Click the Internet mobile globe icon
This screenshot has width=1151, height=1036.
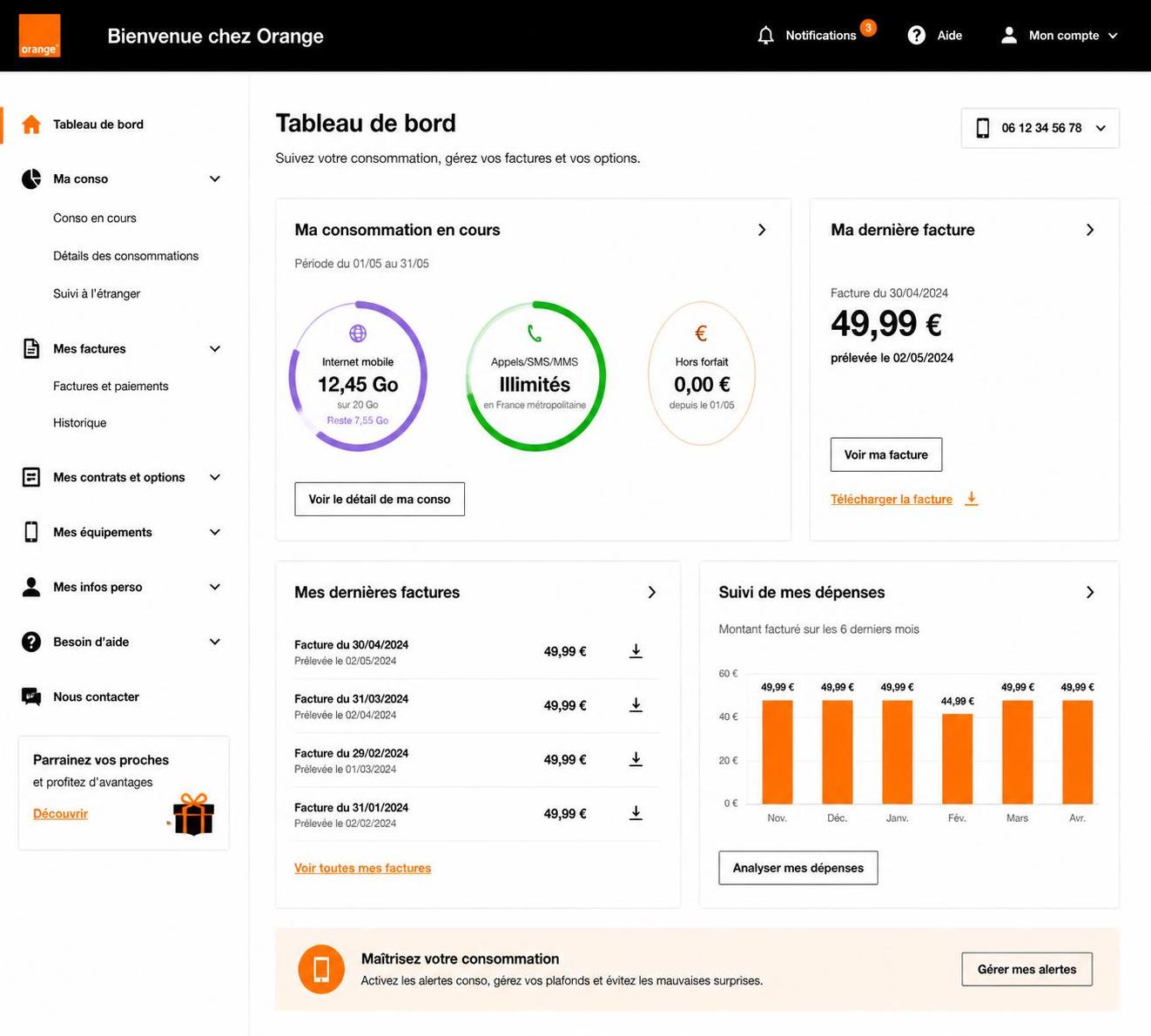pos(358,333)
